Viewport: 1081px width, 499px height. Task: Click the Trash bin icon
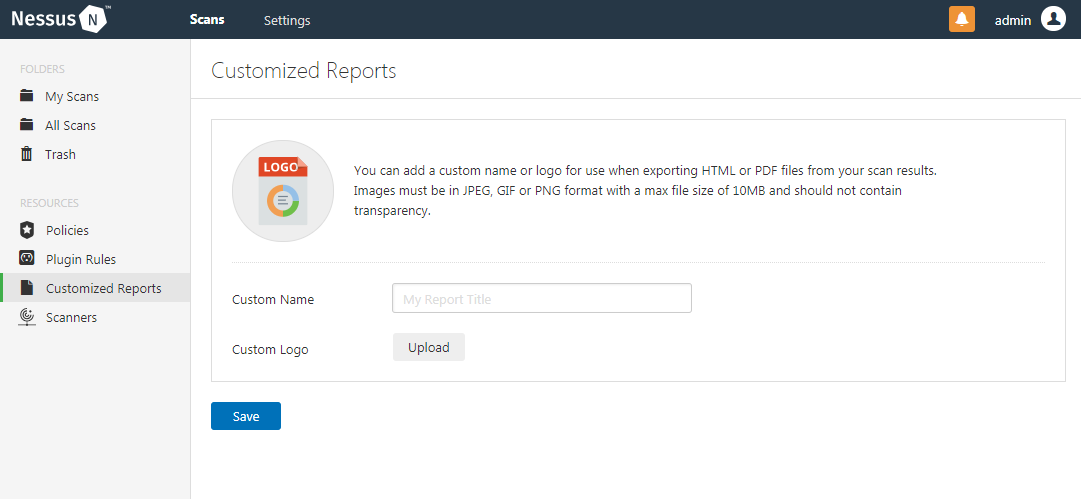coord(26,154)
